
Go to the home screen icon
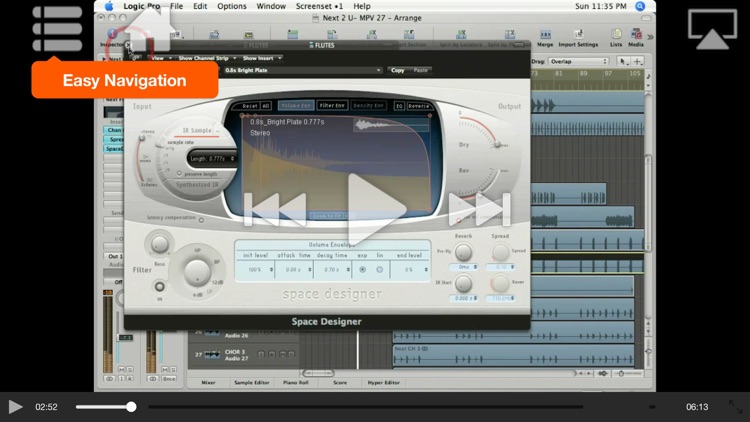(149, 30)
